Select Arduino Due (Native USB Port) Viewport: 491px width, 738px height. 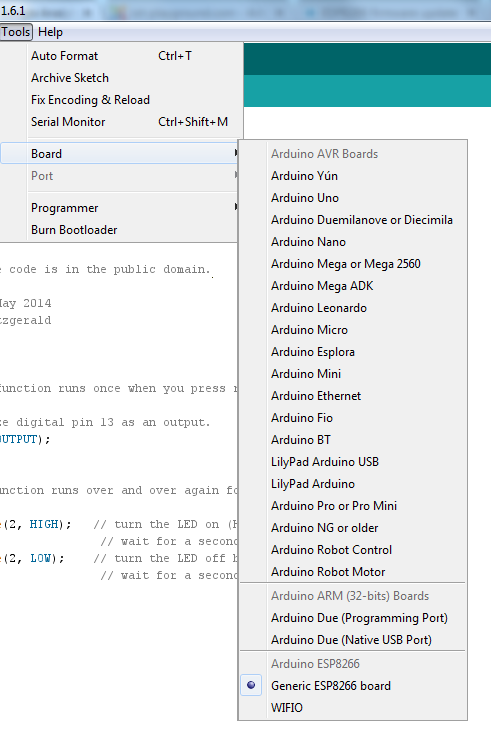[353, 640]
